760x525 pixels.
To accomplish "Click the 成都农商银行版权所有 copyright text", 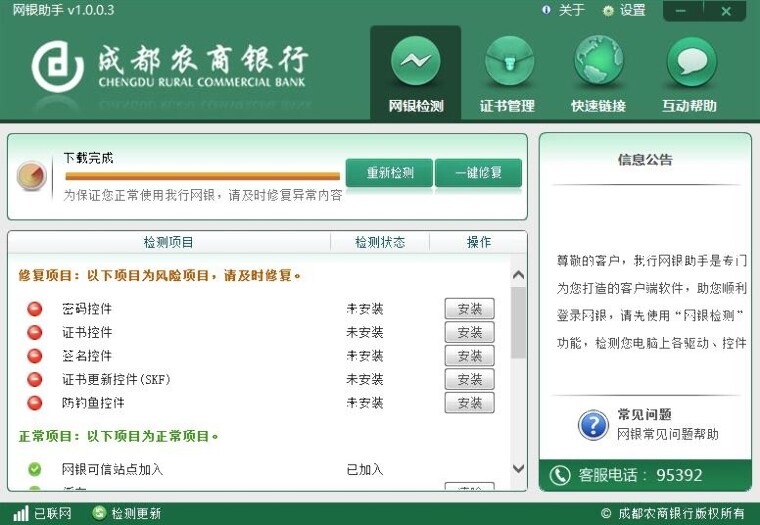I will (673, 513).
